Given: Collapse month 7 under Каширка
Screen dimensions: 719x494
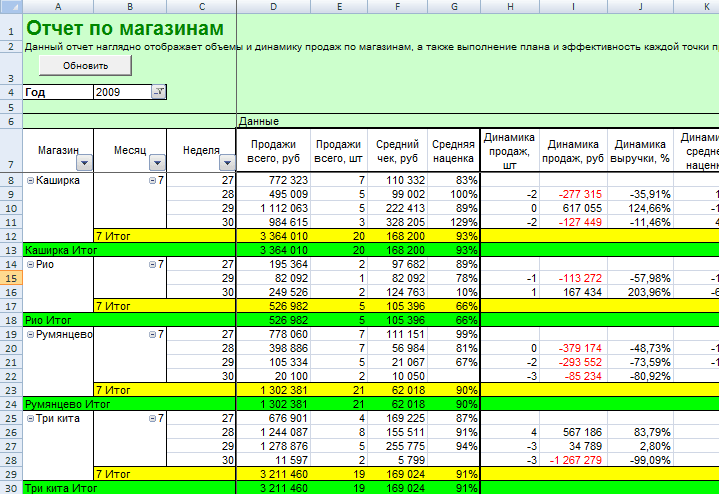Looking at the screenshot, I should (152, 181).
